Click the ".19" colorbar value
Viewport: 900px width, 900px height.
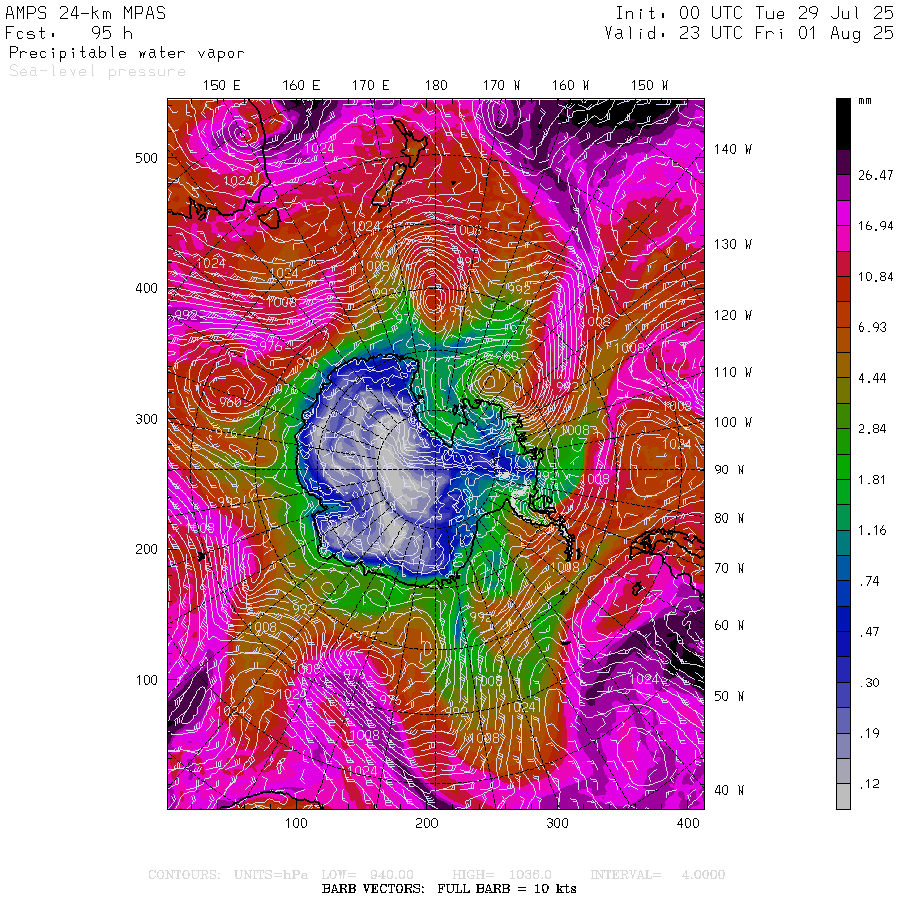pyautogui.click(x=870, y=733)
